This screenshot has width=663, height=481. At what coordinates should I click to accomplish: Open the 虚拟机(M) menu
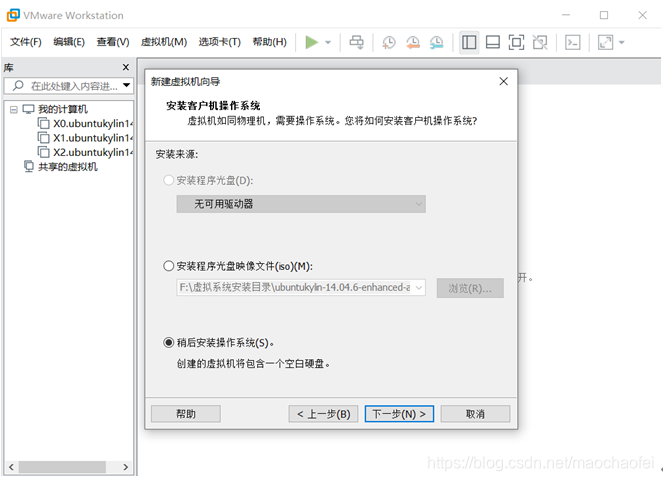[164, 42]
